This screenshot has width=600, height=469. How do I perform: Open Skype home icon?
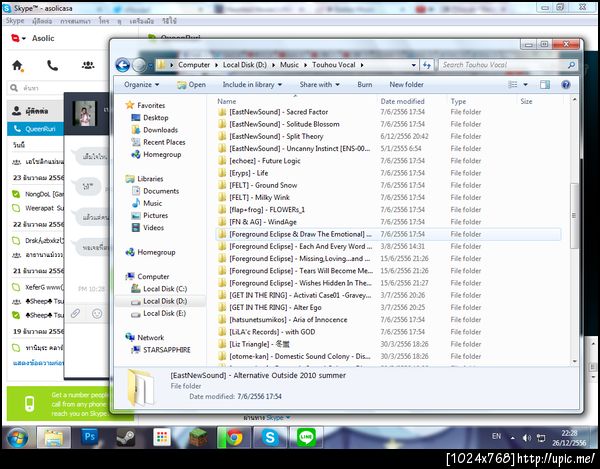[x=17, y=66]
